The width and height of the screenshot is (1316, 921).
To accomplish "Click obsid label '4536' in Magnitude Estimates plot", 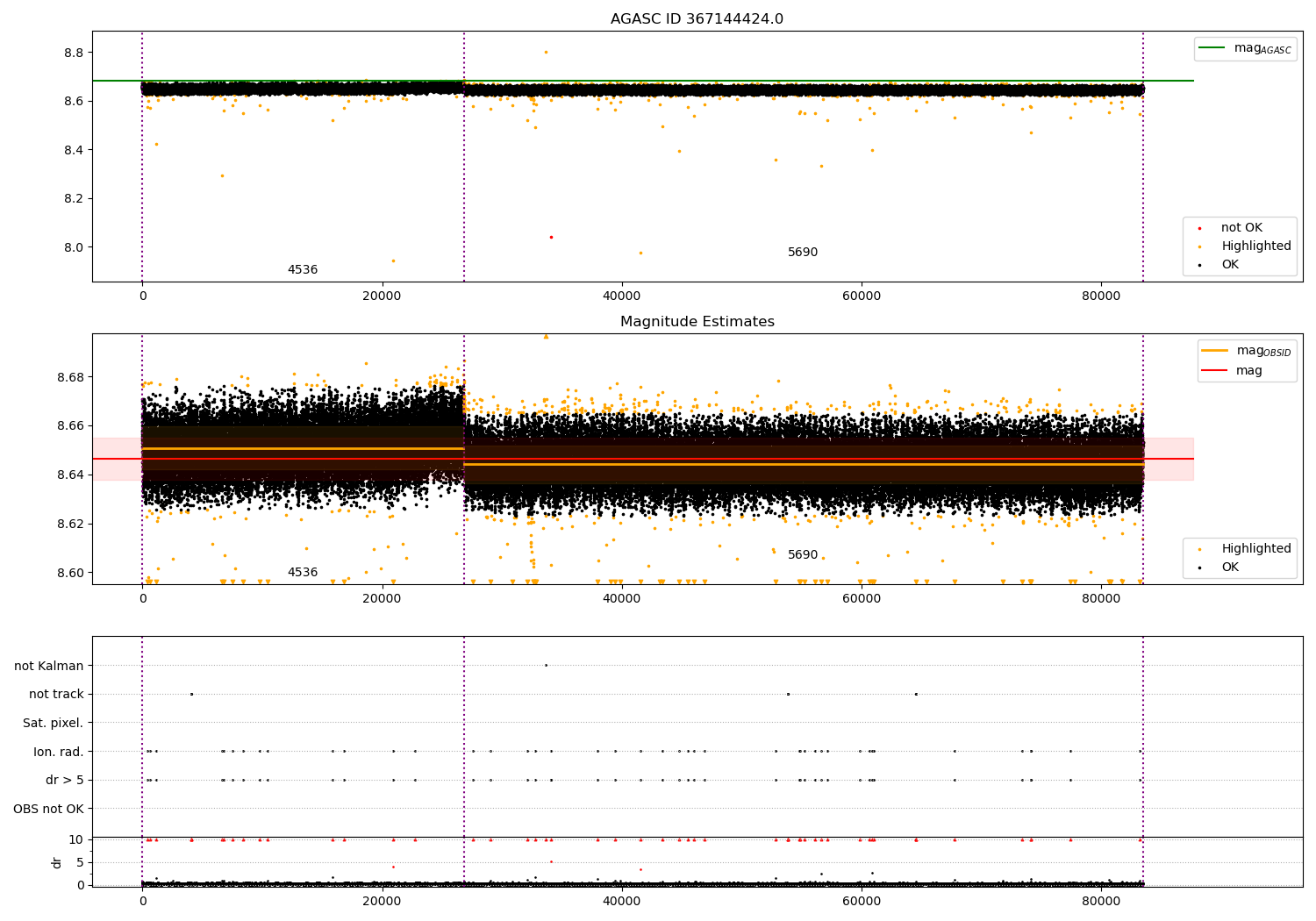I will tap(303, 573).
